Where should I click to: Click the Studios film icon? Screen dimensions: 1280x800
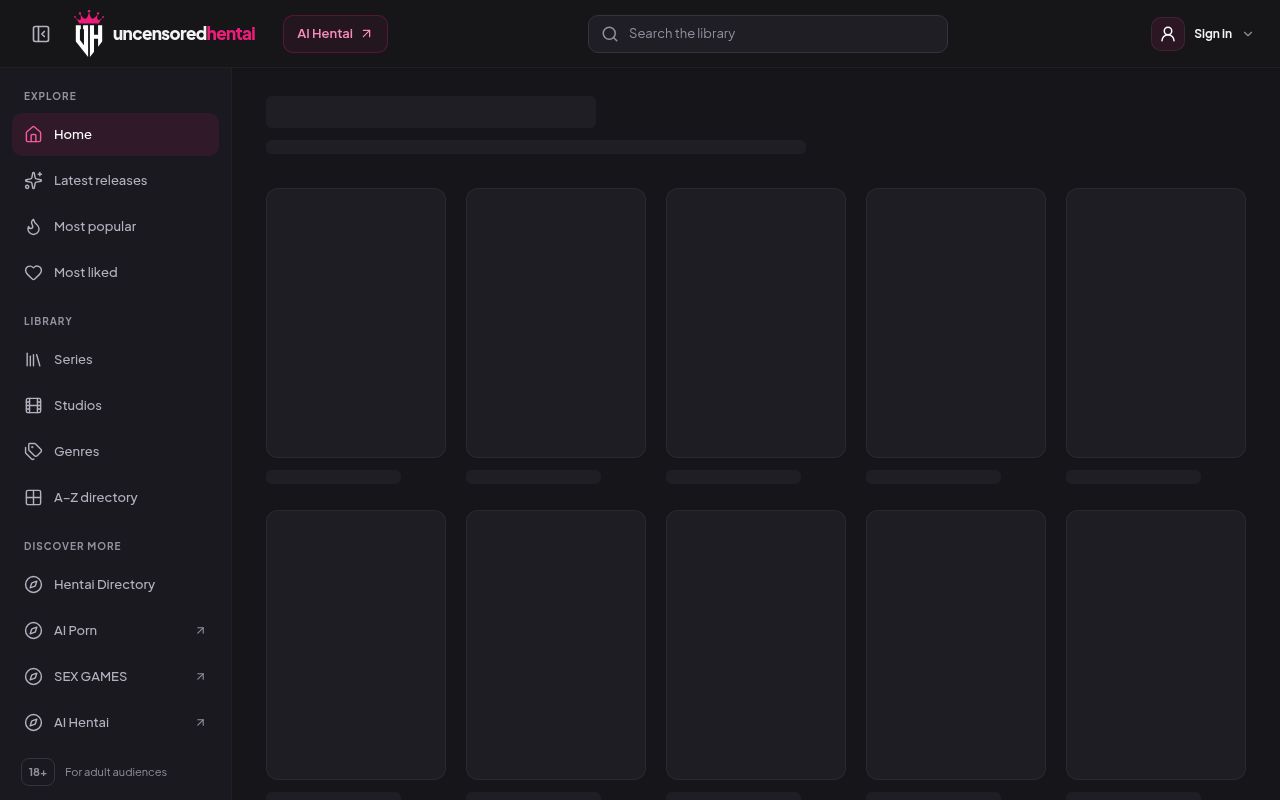33,405
